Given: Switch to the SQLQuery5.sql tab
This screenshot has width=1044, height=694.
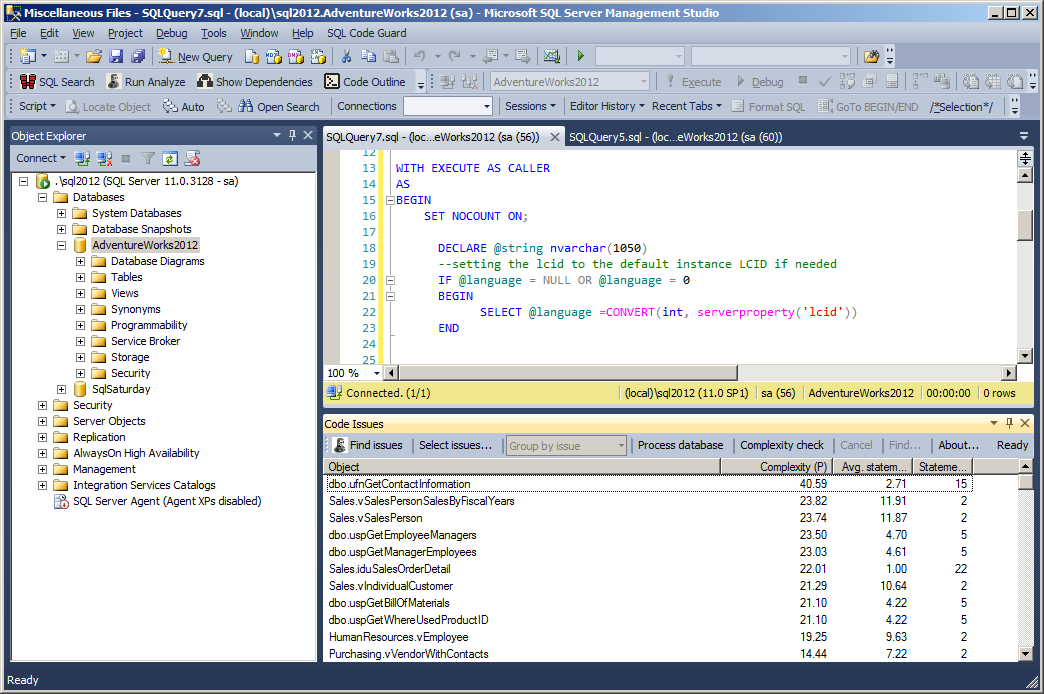Looking at the screenshot, I should pos(675,137).
